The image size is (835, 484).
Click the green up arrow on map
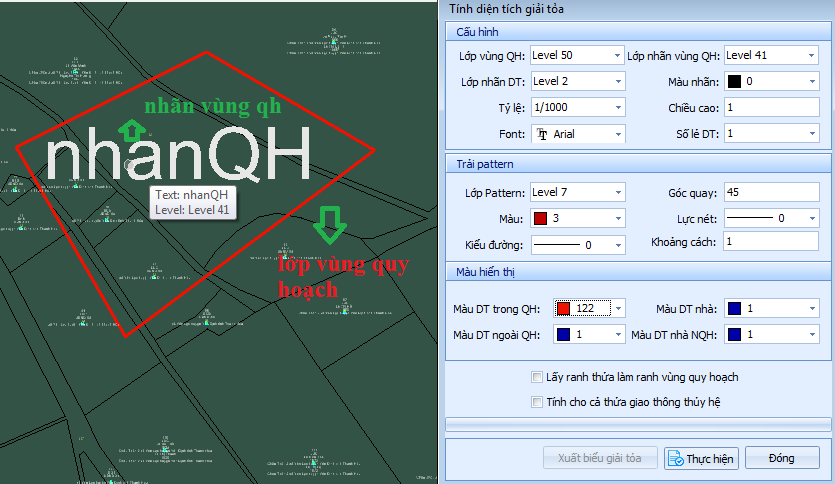coord(132,127)
